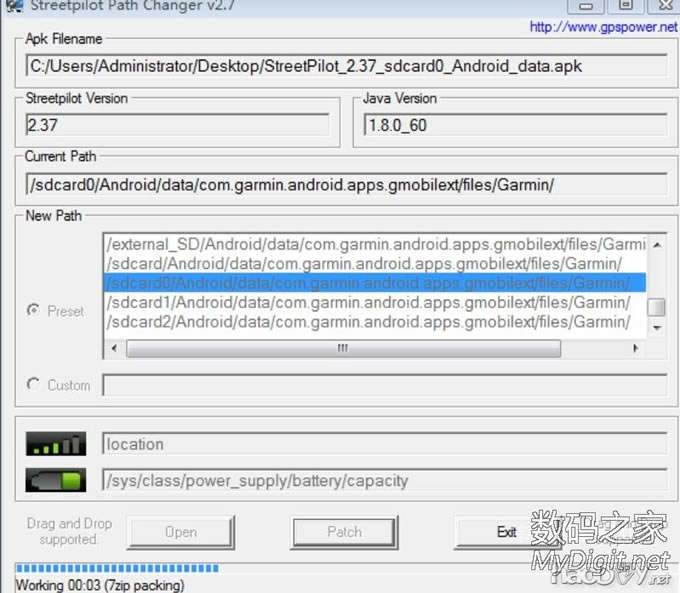Click the green battery icon
Image resolution: width=680 pixels, height=593 pixels.
(58, 481)
